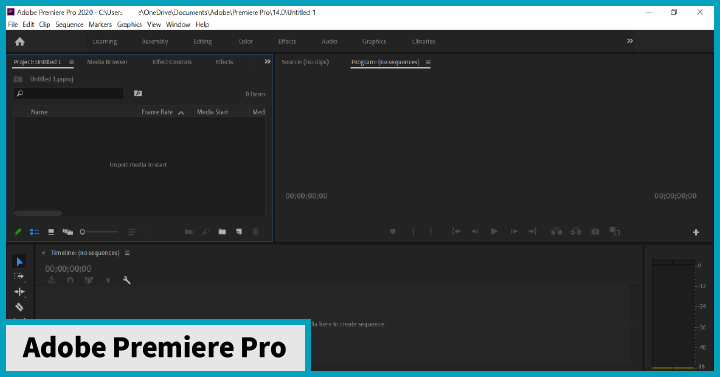Open the Media Browser tab
This screenshot has width=720, height=377.
pos(107,62)
